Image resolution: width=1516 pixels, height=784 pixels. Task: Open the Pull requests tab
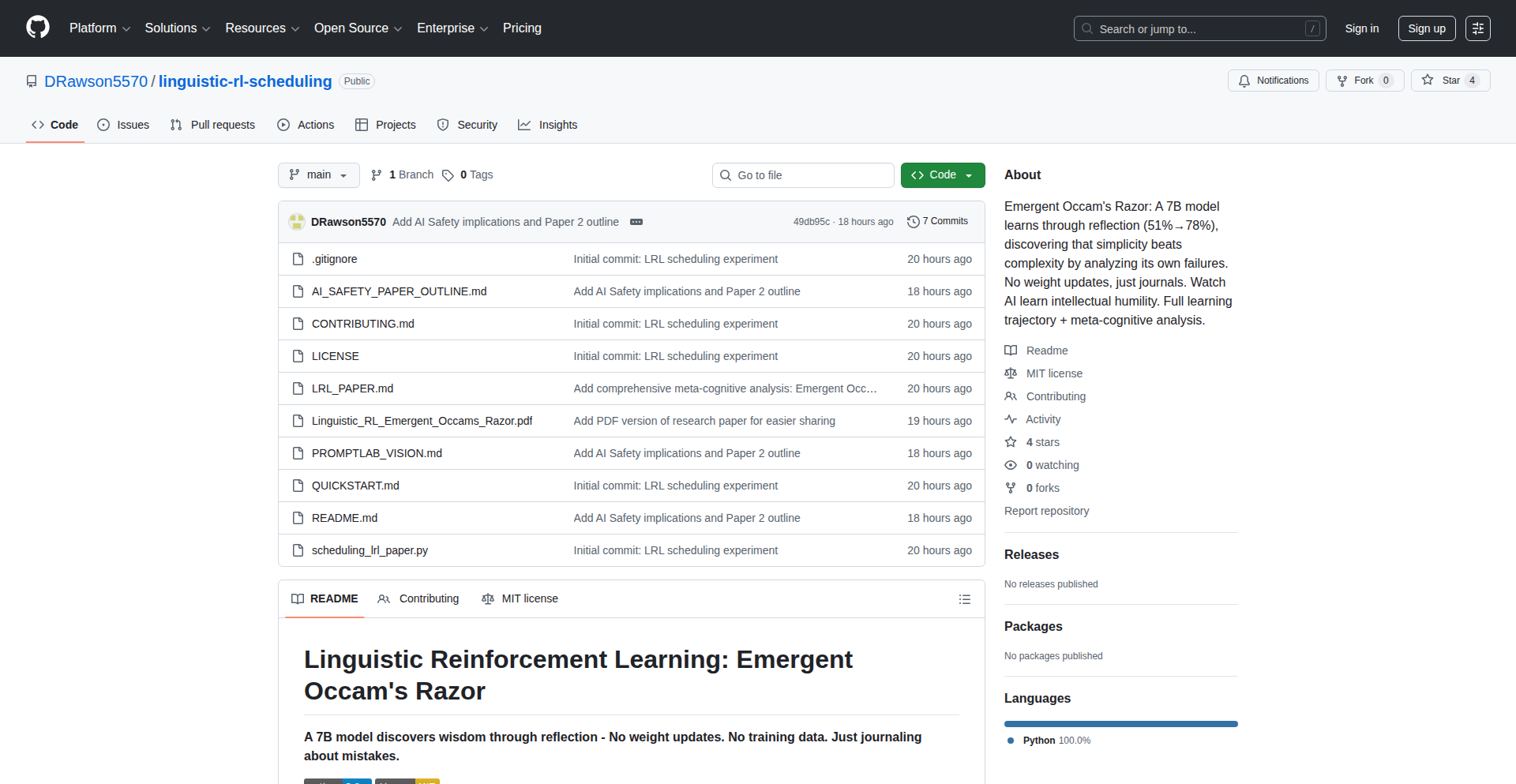coord(213,125)
